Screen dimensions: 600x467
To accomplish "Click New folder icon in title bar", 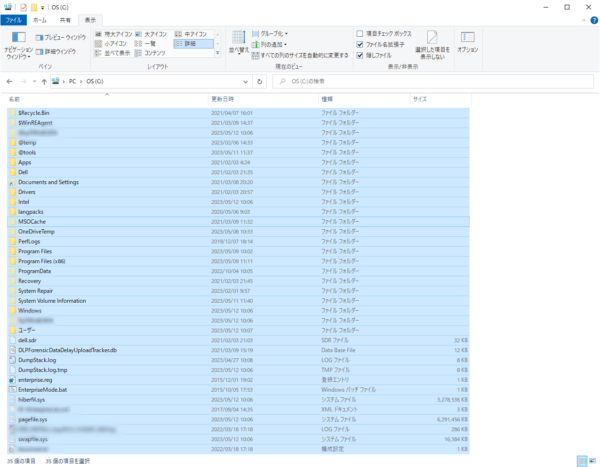I will pos(34,7).
